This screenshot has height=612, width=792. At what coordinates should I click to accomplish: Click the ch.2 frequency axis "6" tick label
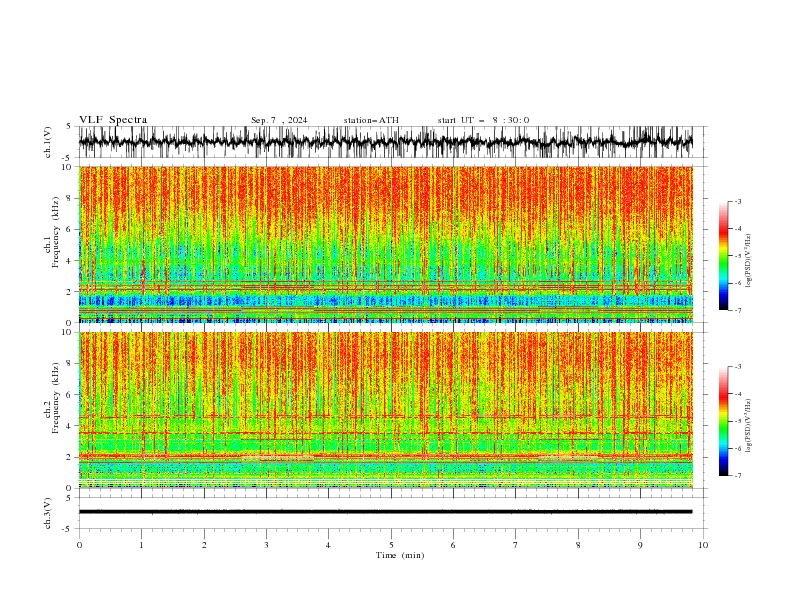click(70, 394)
